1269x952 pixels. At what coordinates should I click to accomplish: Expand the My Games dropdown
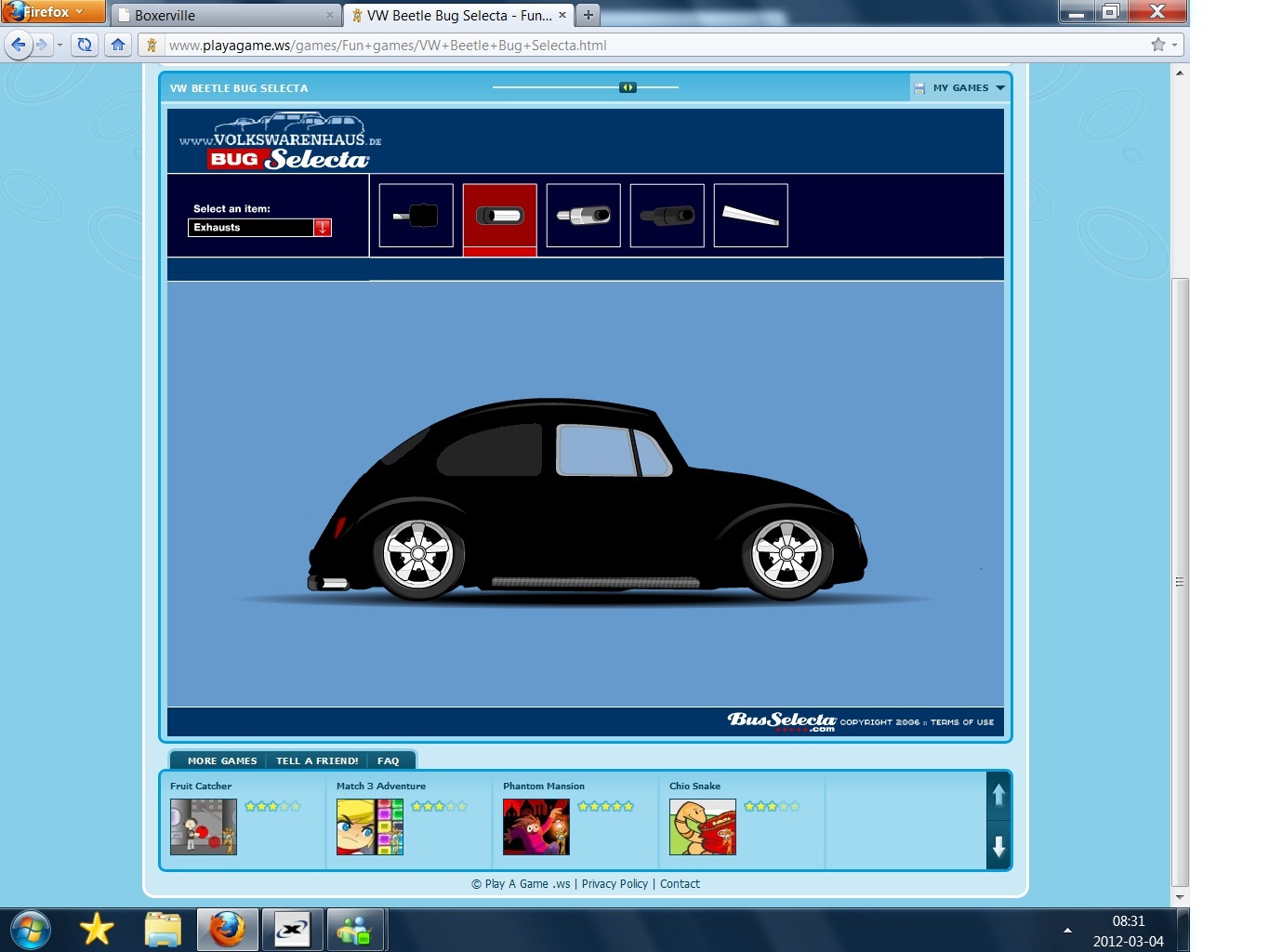960,87
